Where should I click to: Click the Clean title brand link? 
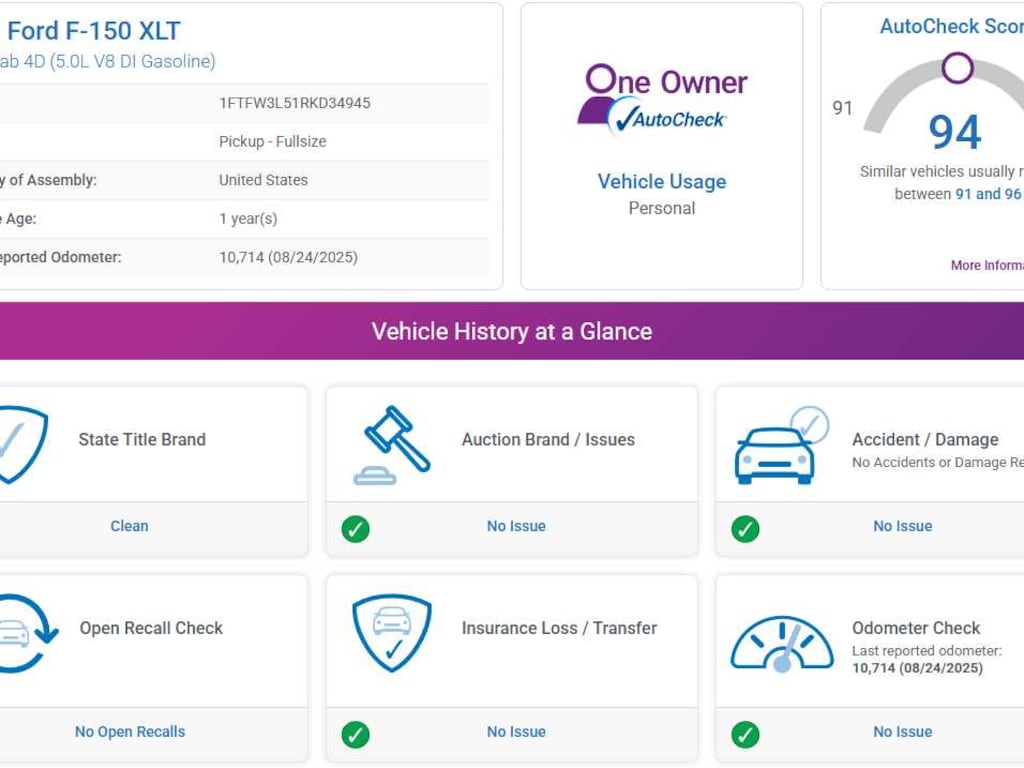tap(129, 526)
